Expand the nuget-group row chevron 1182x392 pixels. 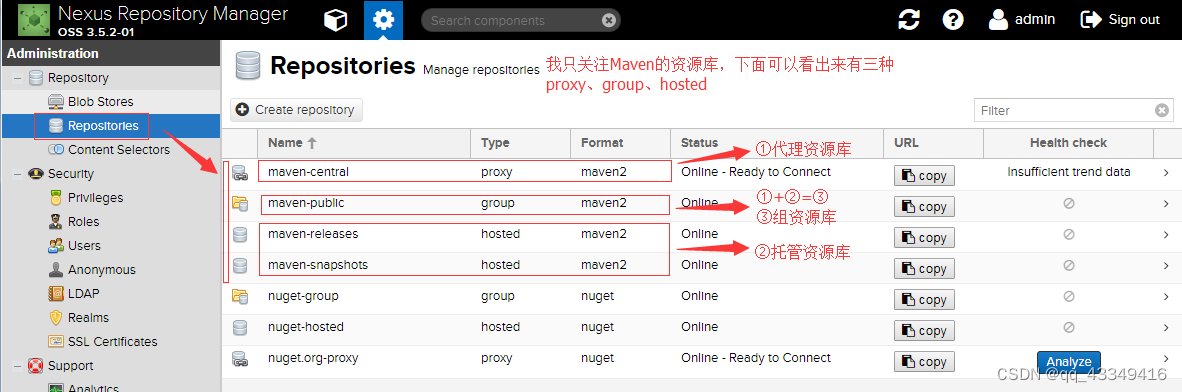point(1166,296)
